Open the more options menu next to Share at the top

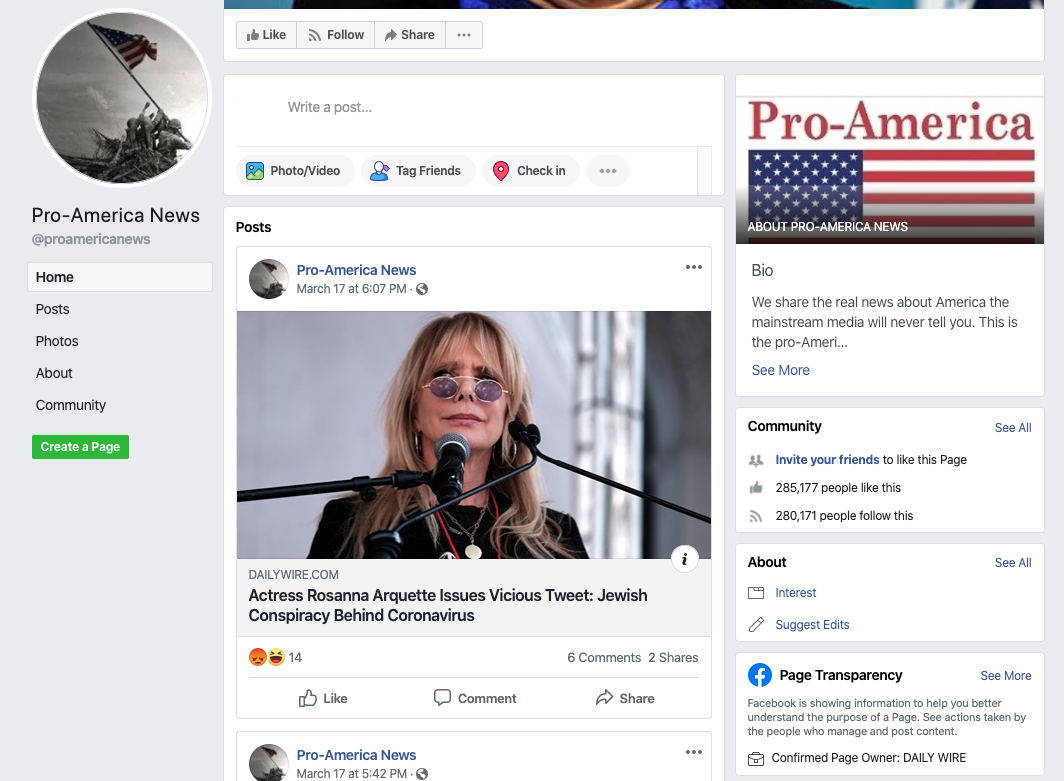point(464,35)
